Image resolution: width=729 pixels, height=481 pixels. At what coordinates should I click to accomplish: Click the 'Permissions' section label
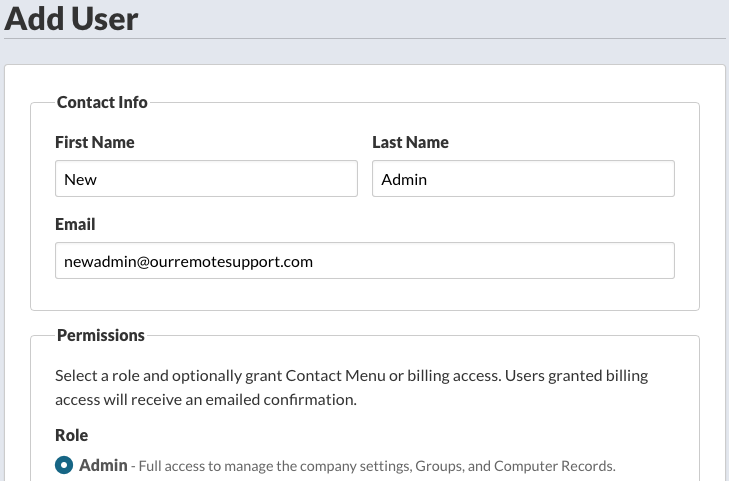(x=100, y=335)
